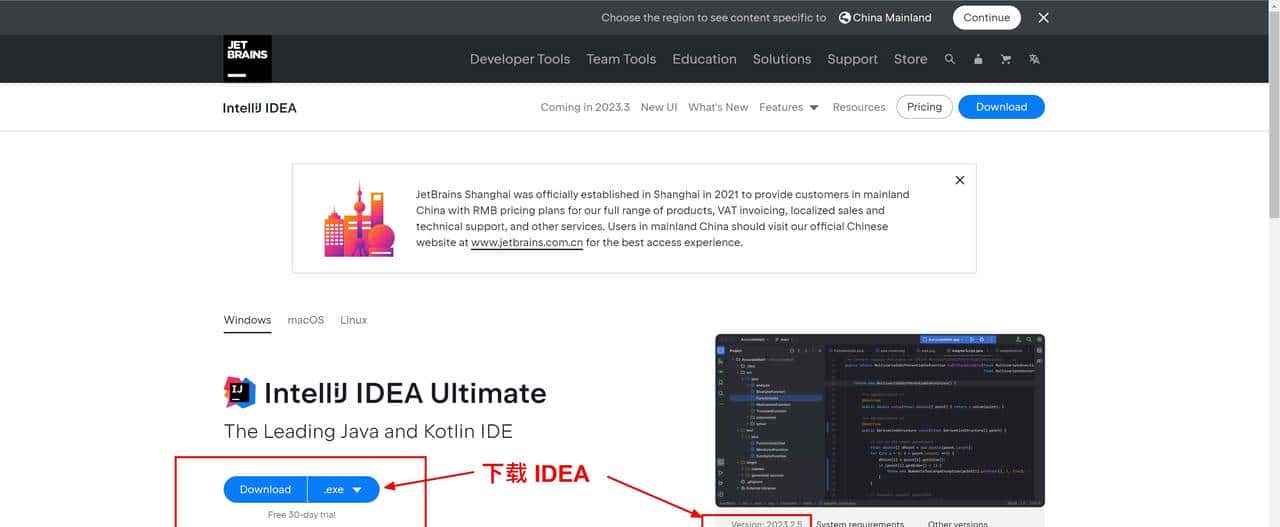Open the Developer Tools menu
Viewport: 1280px width, 527px height.
coord(520,59)
